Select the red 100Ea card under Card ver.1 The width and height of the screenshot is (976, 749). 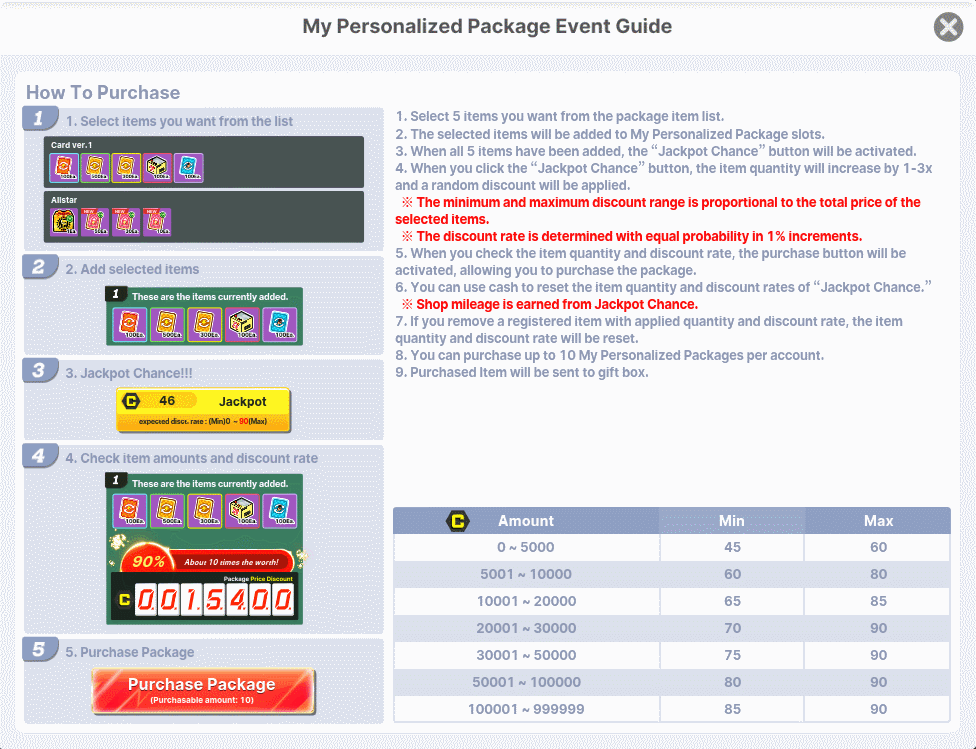click(64, 167)
